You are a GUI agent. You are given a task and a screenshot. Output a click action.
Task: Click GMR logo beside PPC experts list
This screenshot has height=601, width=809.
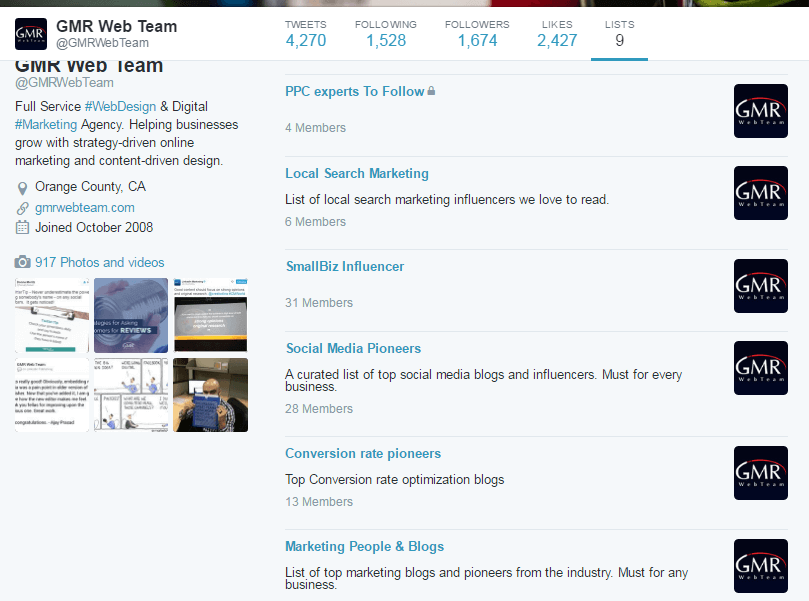point(761,111)
